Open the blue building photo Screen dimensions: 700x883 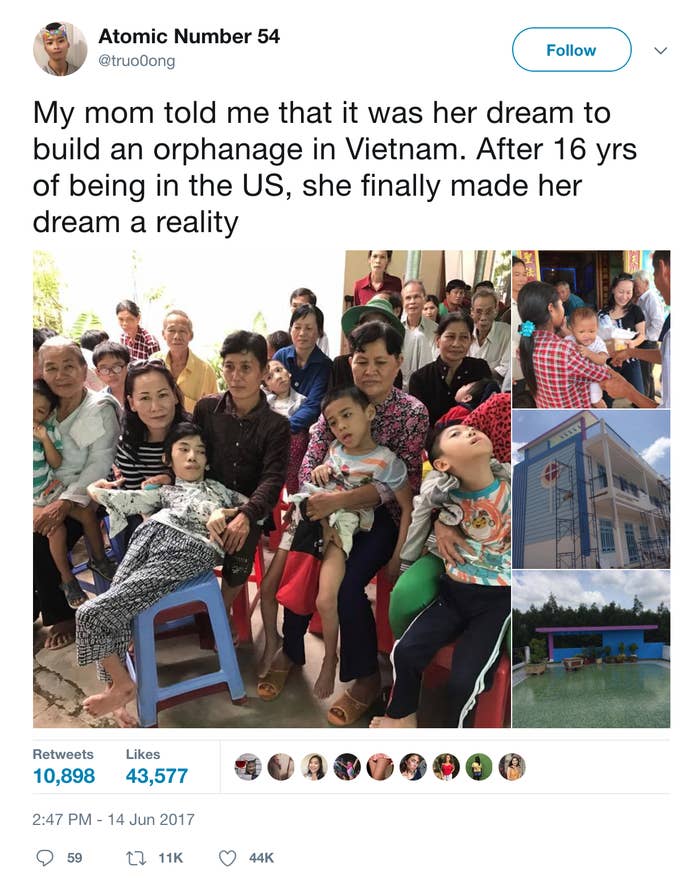pos(591,489)
